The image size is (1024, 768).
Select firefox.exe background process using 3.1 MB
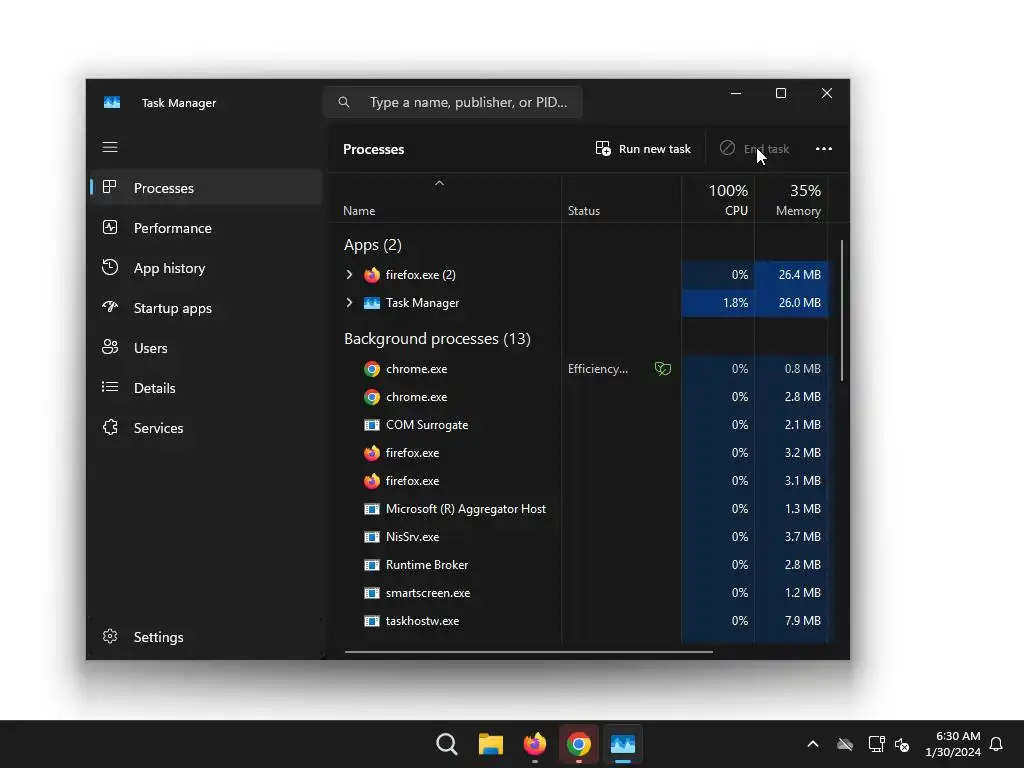tap(586, 481)
